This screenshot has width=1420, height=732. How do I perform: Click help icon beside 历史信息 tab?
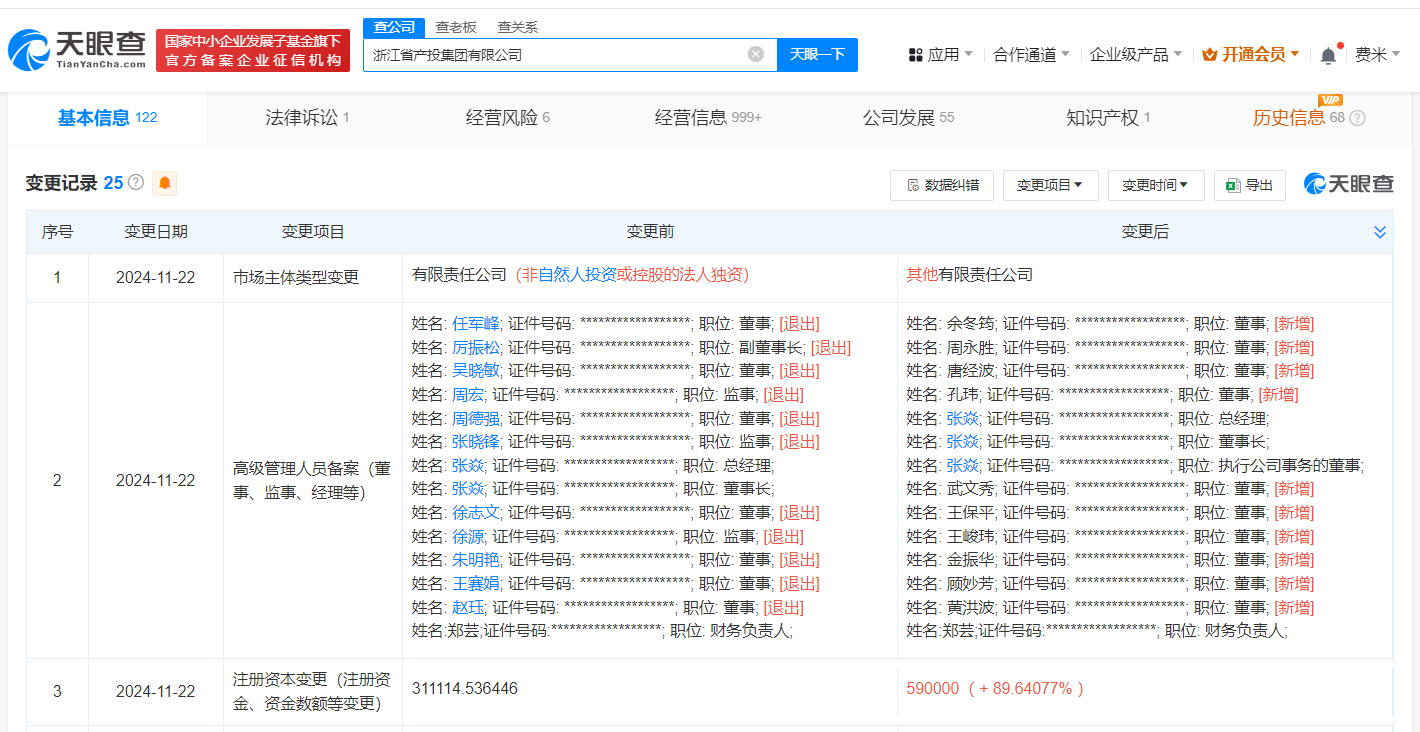1357,118
